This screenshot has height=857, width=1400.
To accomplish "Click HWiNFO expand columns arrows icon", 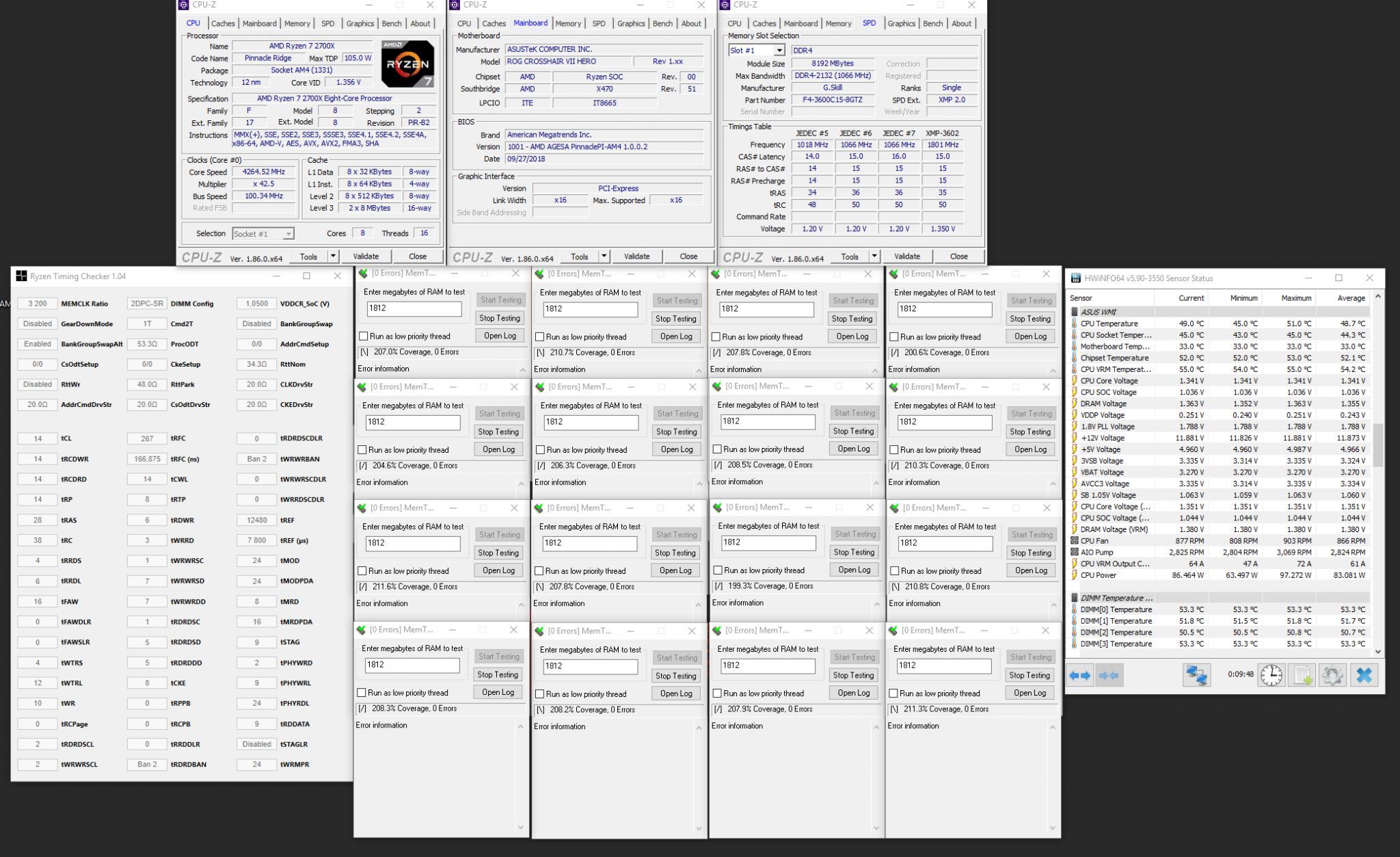I will coord(1080,675).
